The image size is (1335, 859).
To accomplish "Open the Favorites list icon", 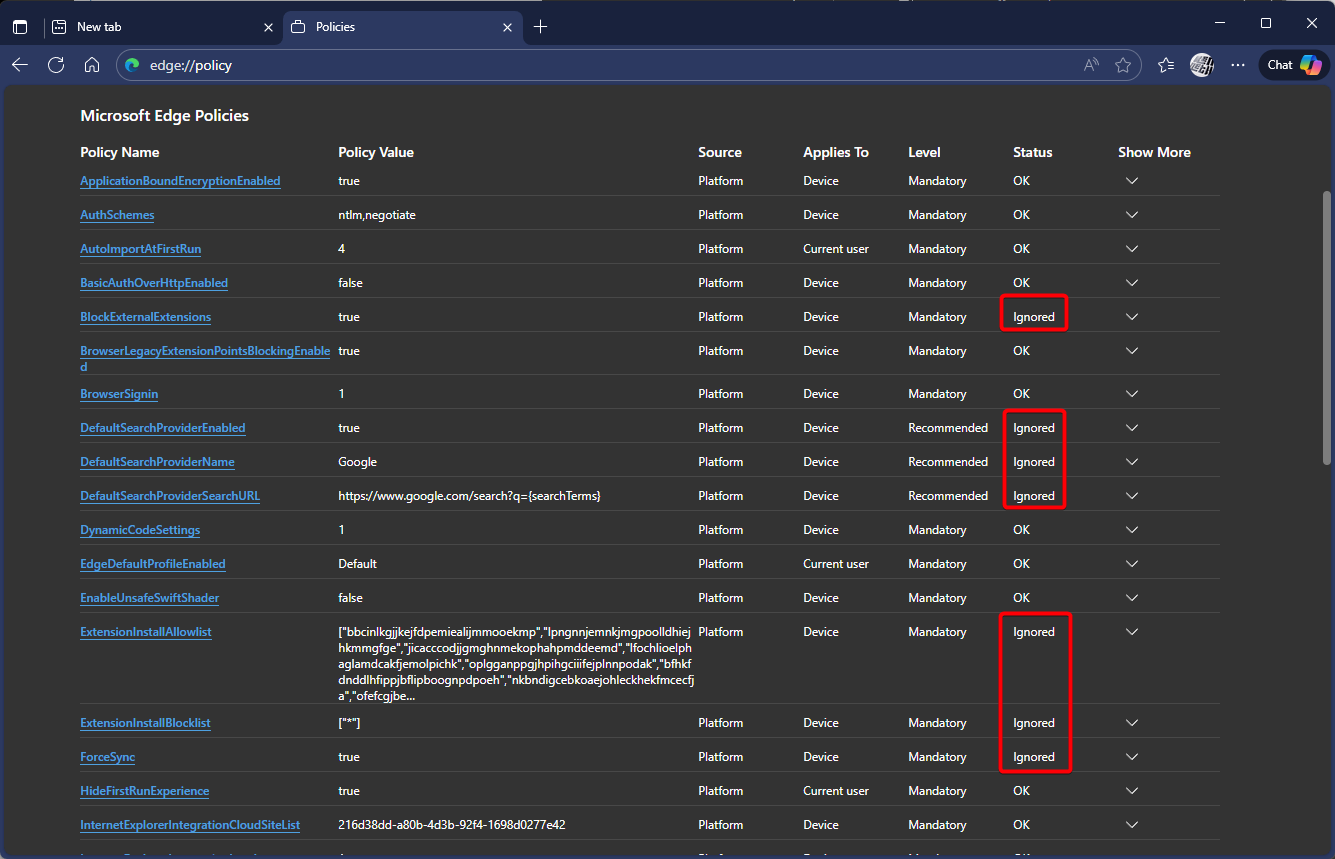I will click(1166, 65).
